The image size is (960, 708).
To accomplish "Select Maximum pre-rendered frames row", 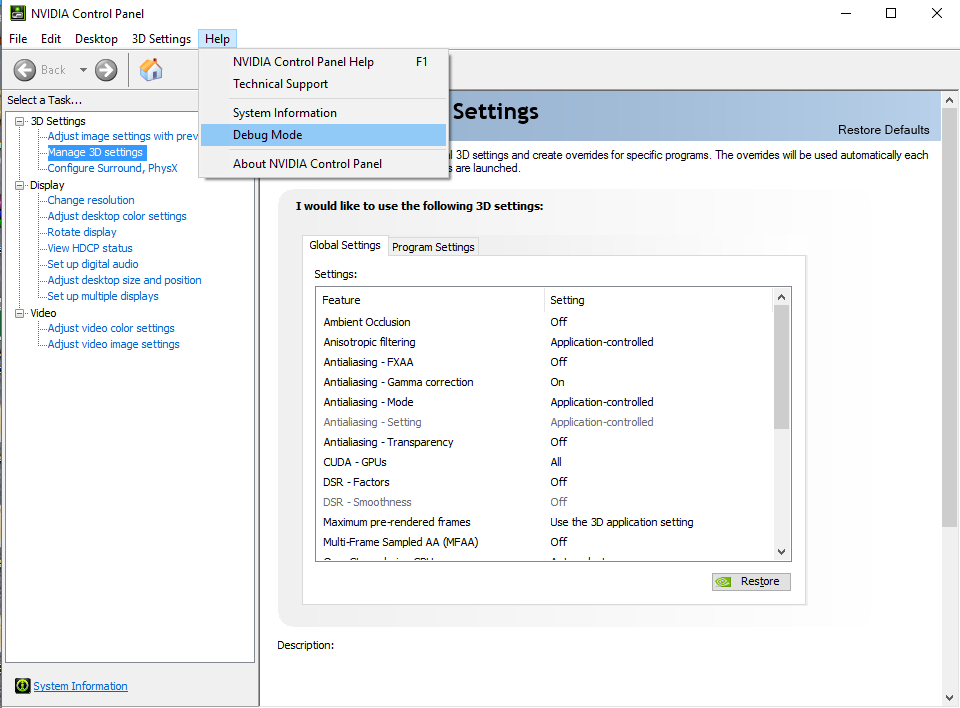I will tap(545, 522).
